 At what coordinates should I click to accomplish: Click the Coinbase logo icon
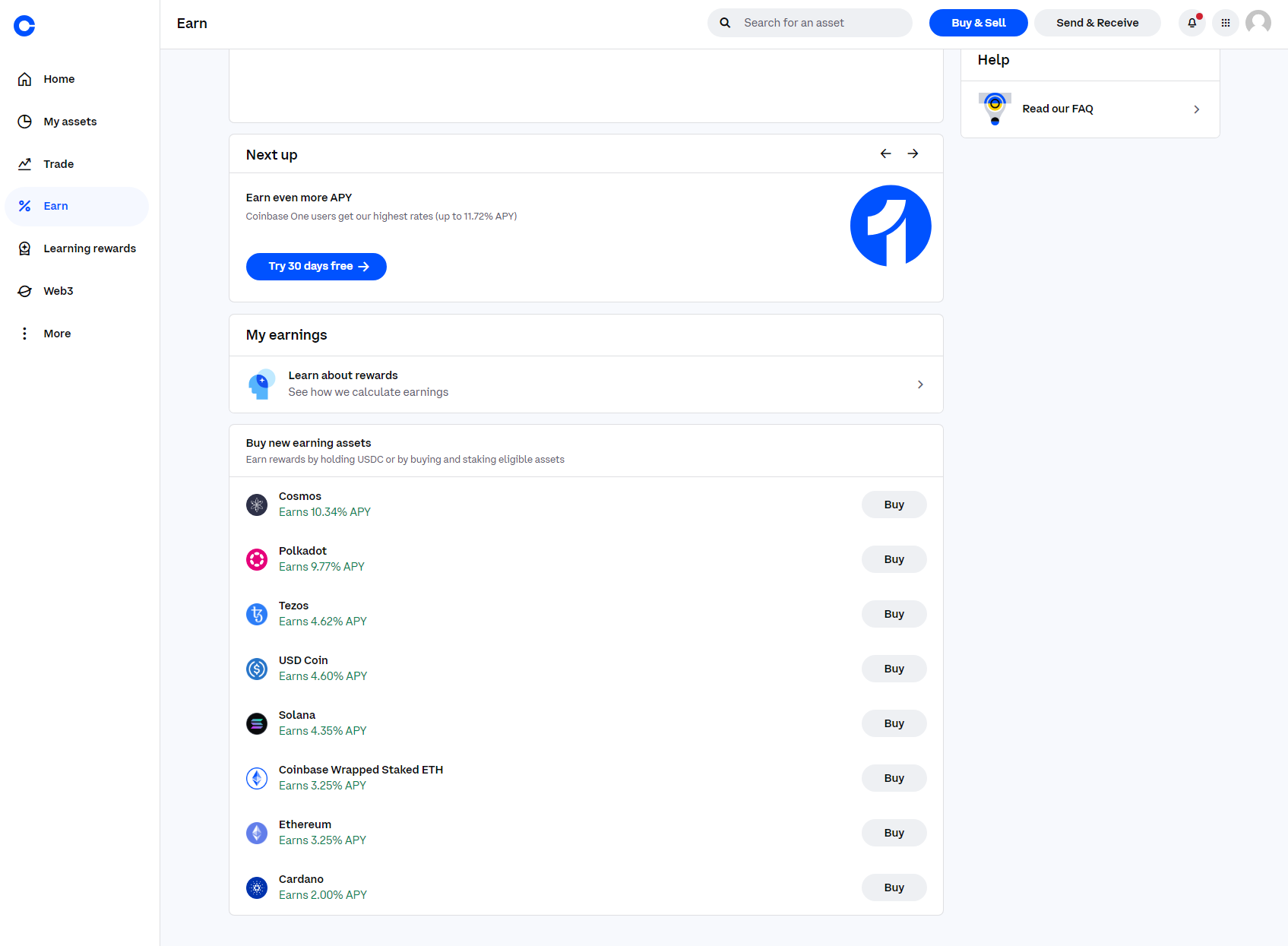point(24,26)
